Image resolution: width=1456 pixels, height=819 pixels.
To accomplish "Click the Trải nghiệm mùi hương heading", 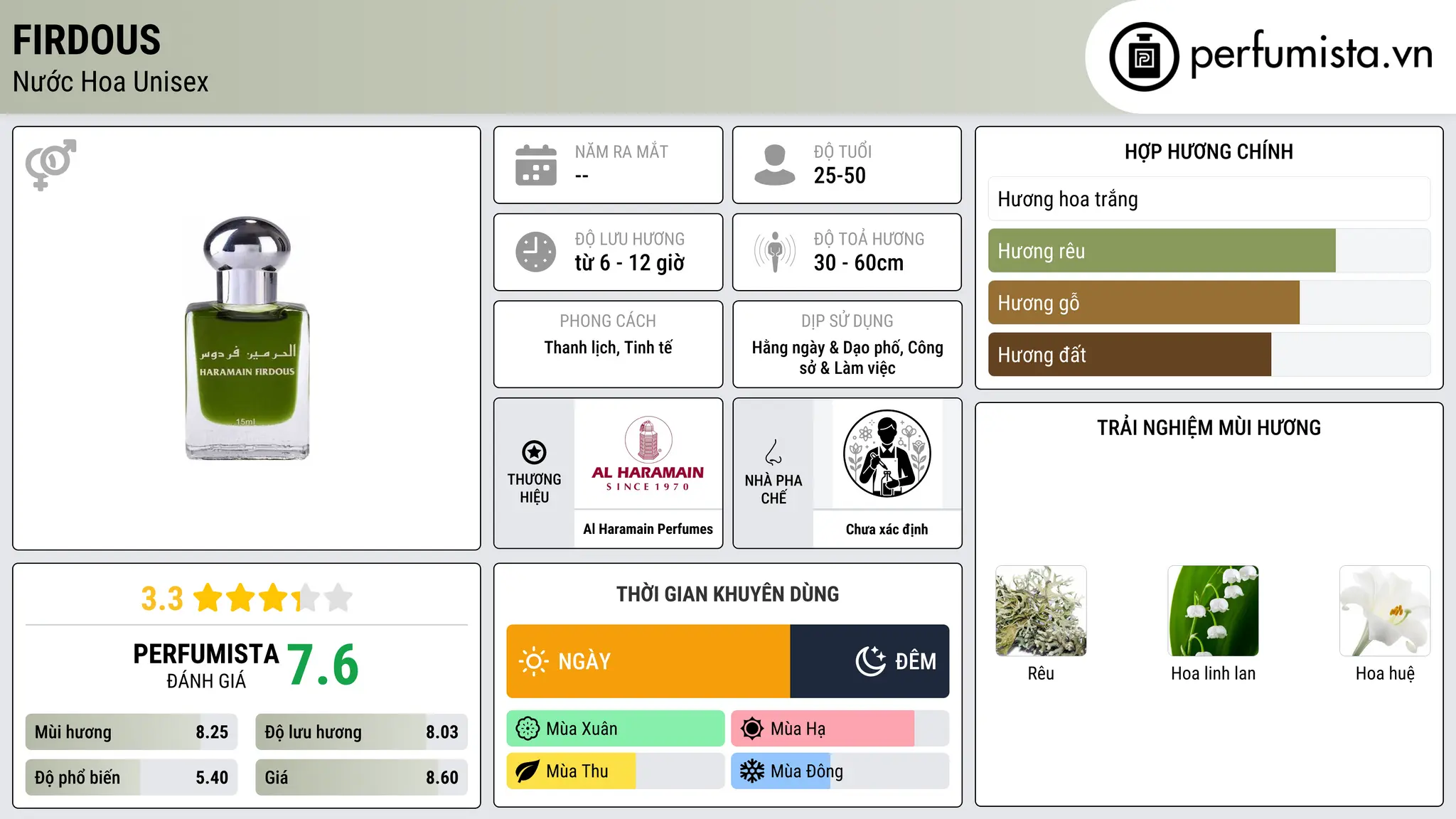I will click(1209, 427).
